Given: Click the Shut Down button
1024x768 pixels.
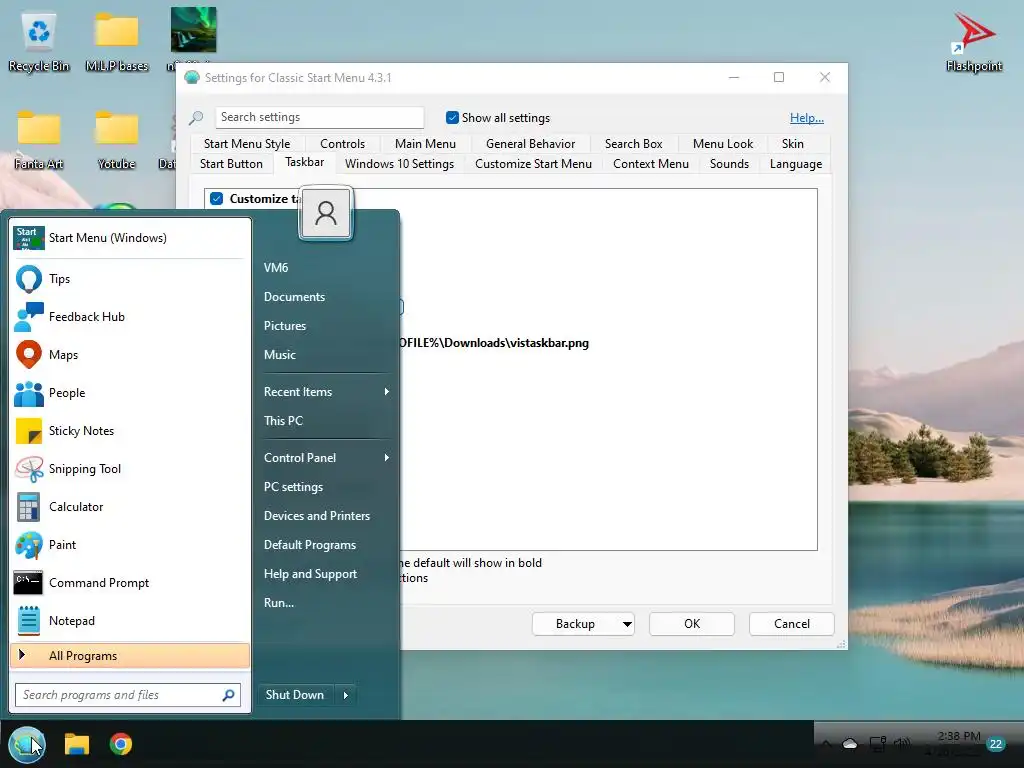Looking at the screenshot, I should [x=295, y=696].
